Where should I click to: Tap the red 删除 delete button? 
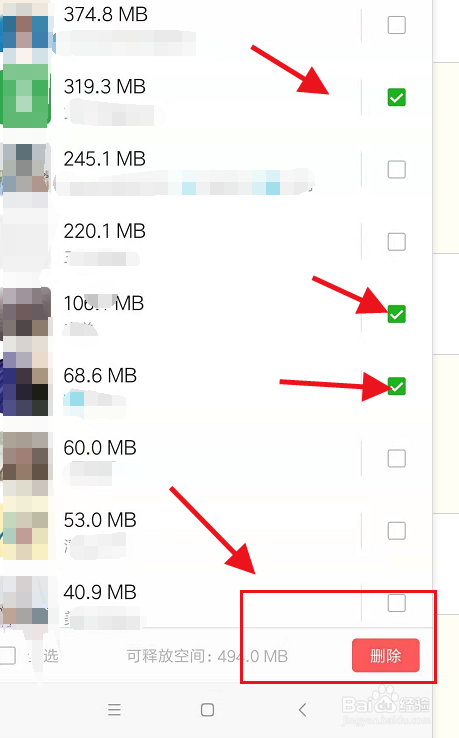pyautogui.click(x=386, y=655)
